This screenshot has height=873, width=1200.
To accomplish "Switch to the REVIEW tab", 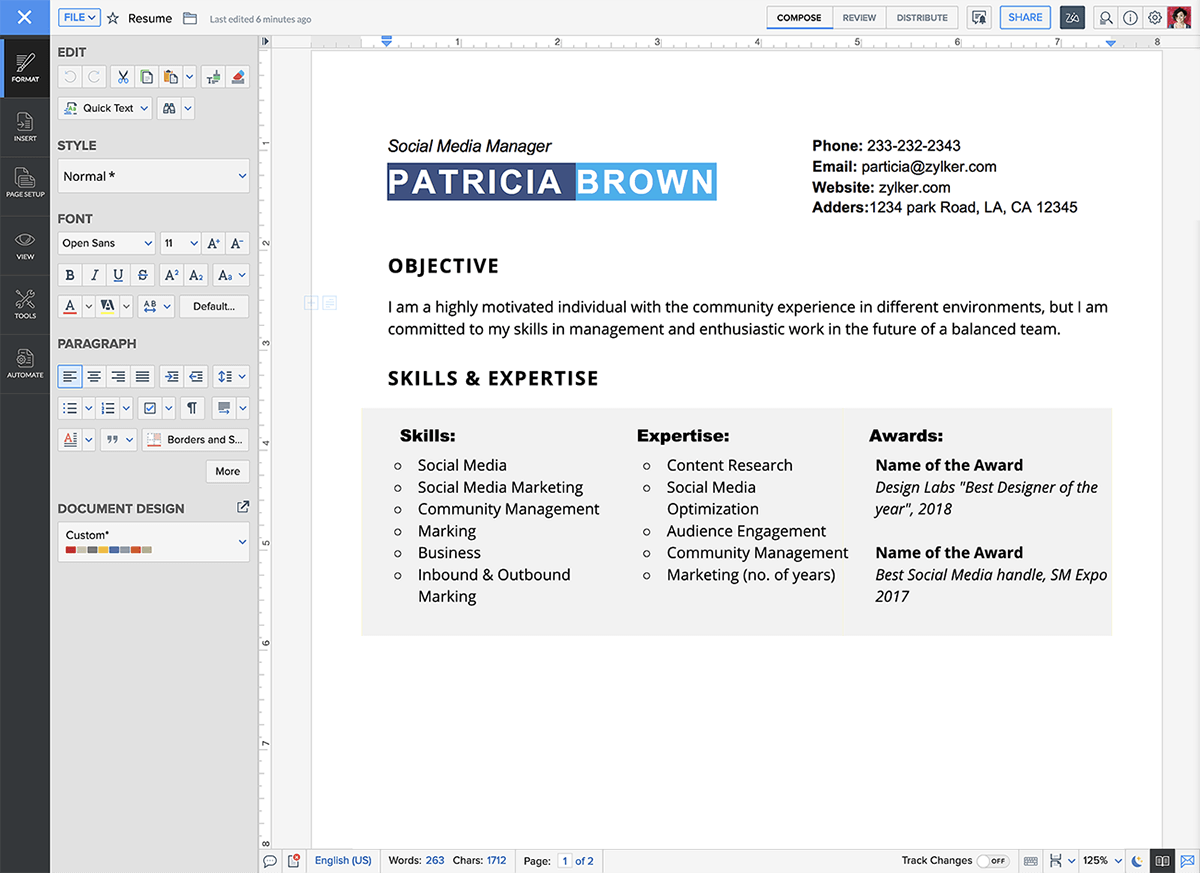I will coord(859,17).
